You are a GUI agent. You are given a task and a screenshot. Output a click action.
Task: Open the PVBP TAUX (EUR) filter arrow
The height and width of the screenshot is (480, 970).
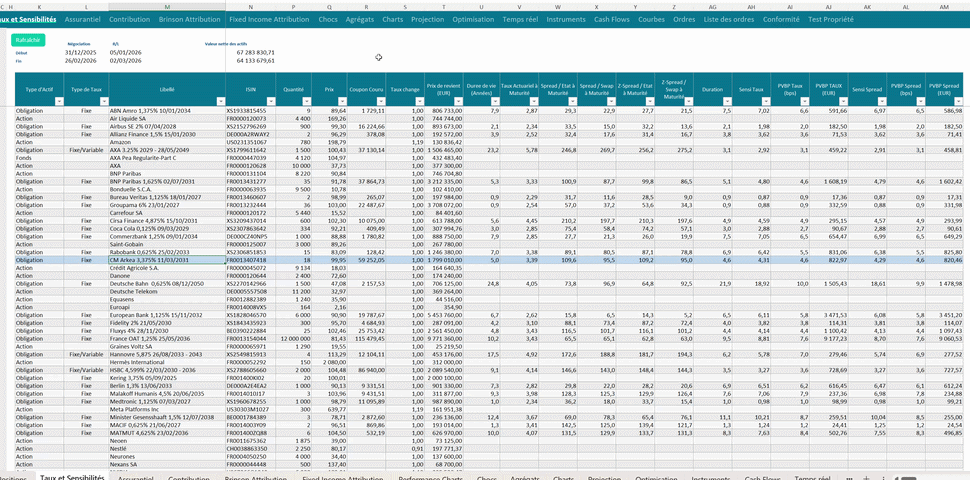point(843,101)
